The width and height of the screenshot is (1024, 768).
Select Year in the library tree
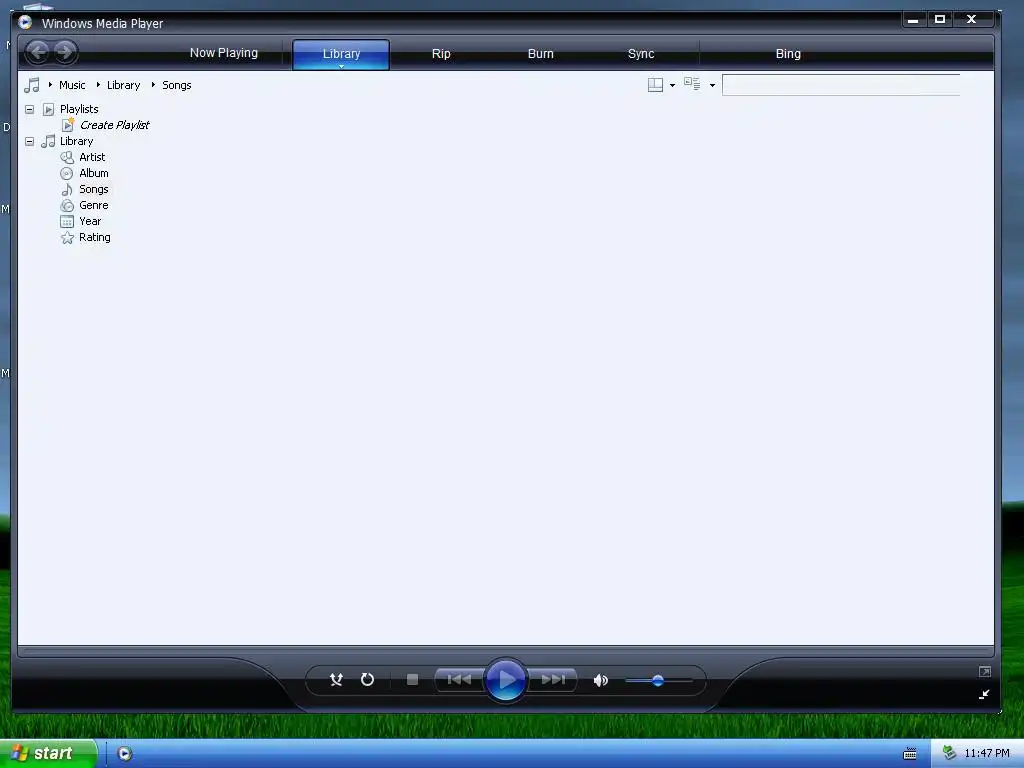point(90,221)
